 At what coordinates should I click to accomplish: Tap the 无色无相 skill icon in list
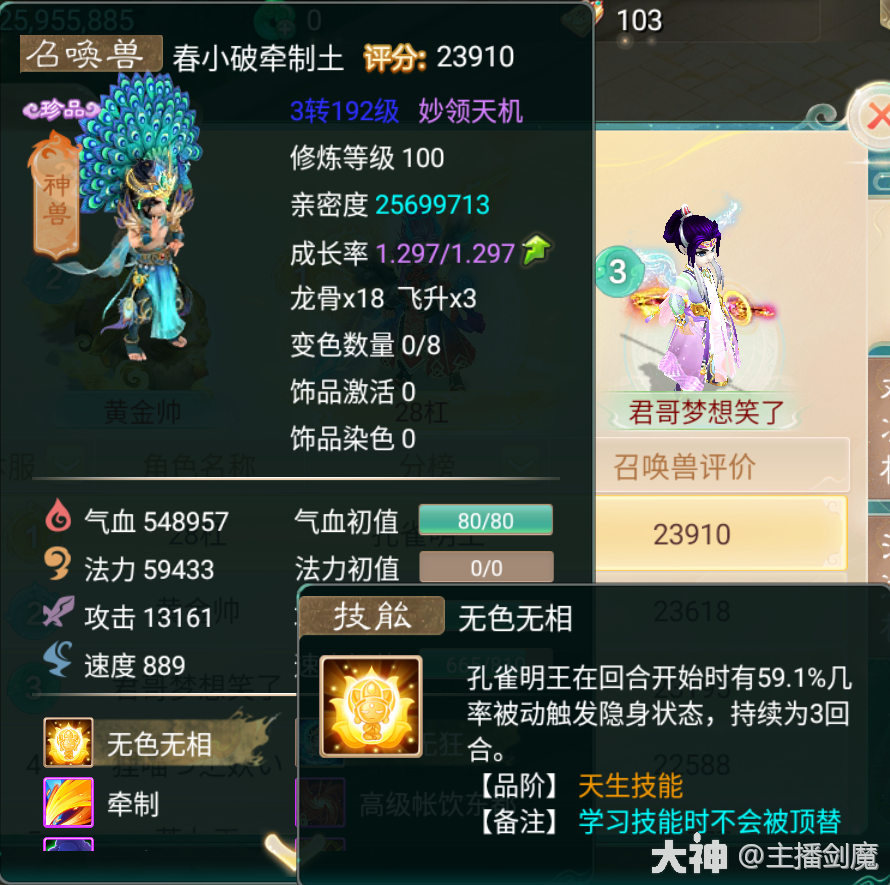pos(69,743)
